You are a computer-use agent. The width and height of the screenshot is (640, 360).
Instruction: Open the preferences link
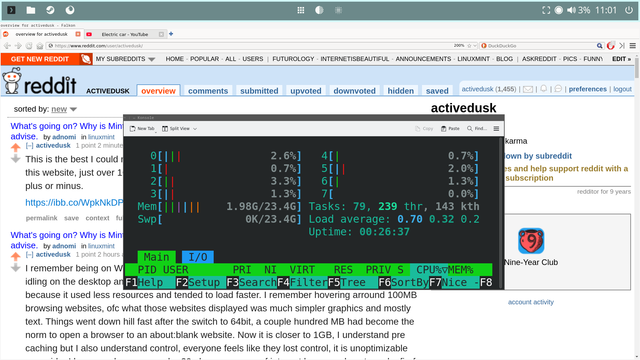[x=587, y=89]
